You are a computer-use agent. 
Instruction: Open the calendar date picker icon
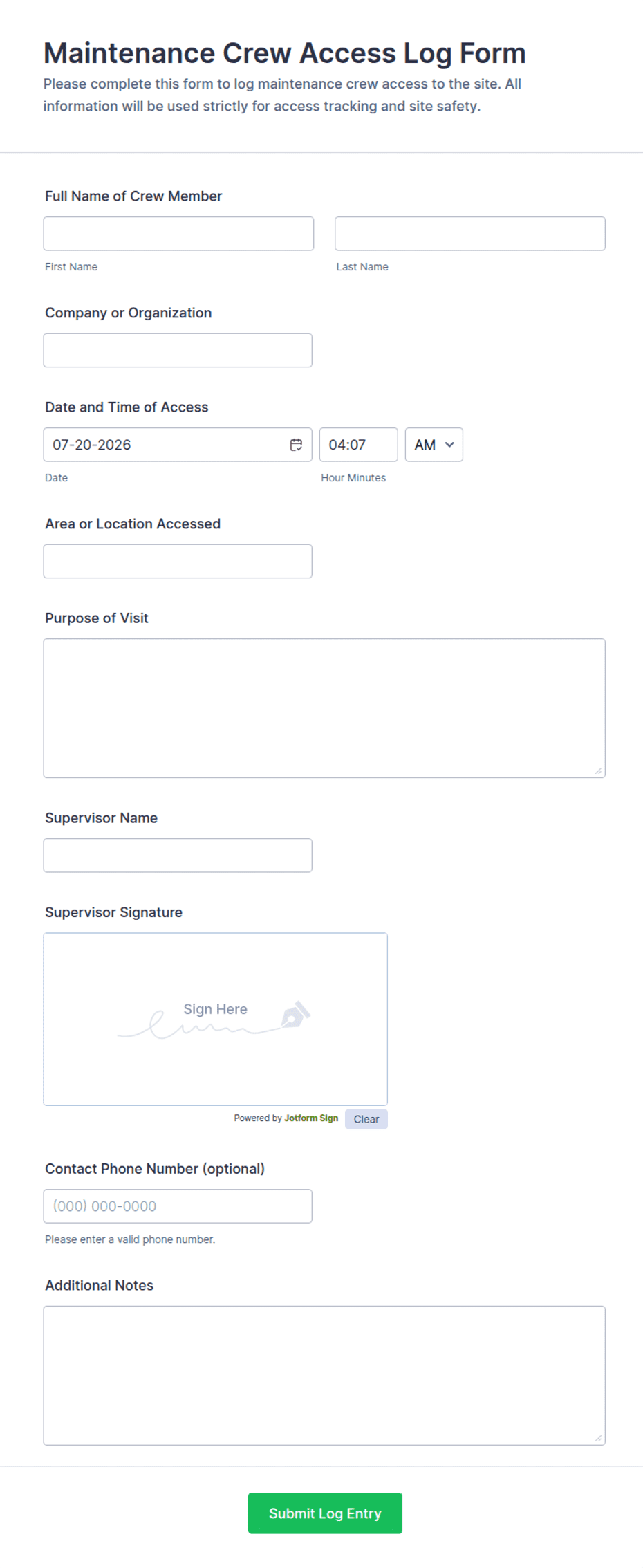296,445
